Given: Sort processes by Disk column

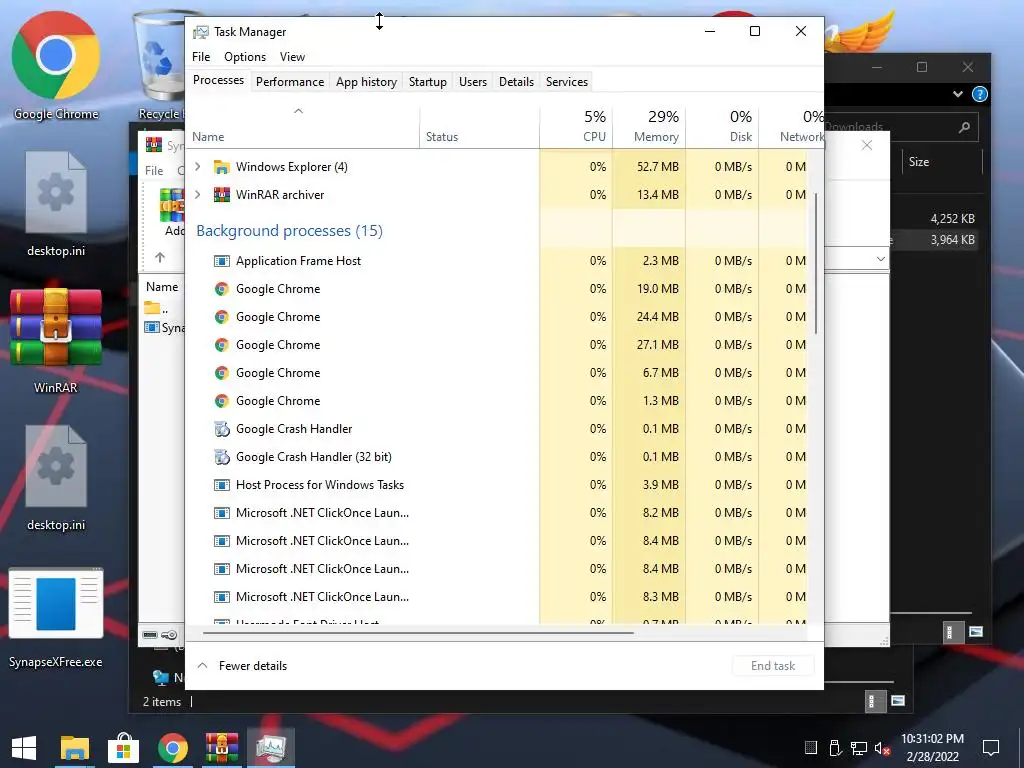Looking at the screenshot, I should (722, 126).
